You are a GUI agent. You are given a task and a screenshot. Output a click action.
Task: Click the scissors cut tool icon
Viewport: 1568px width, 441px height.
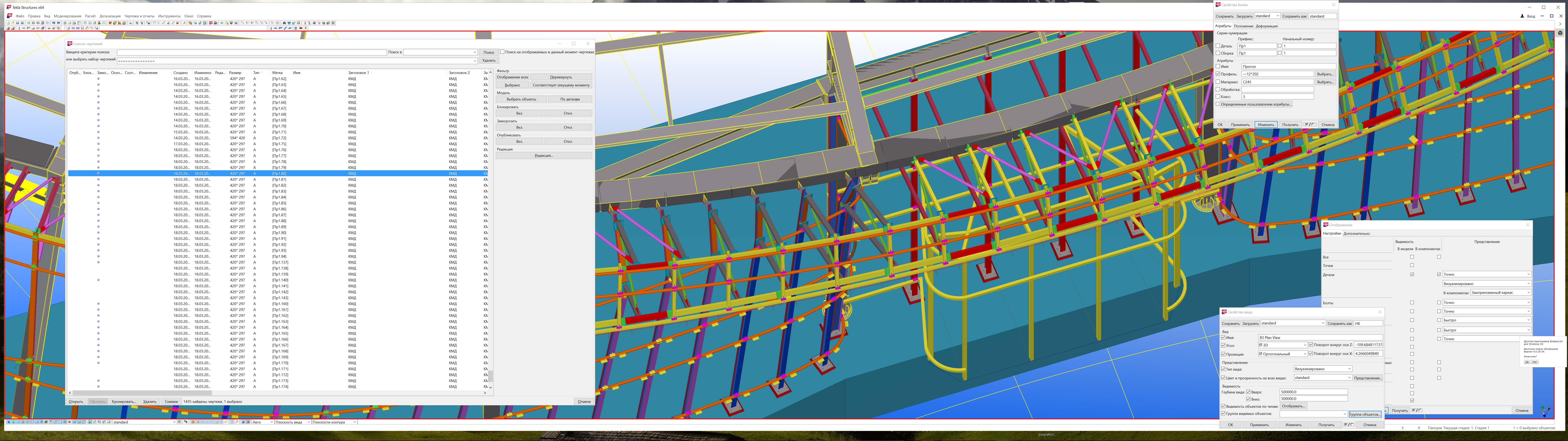(x=99, y=23)
